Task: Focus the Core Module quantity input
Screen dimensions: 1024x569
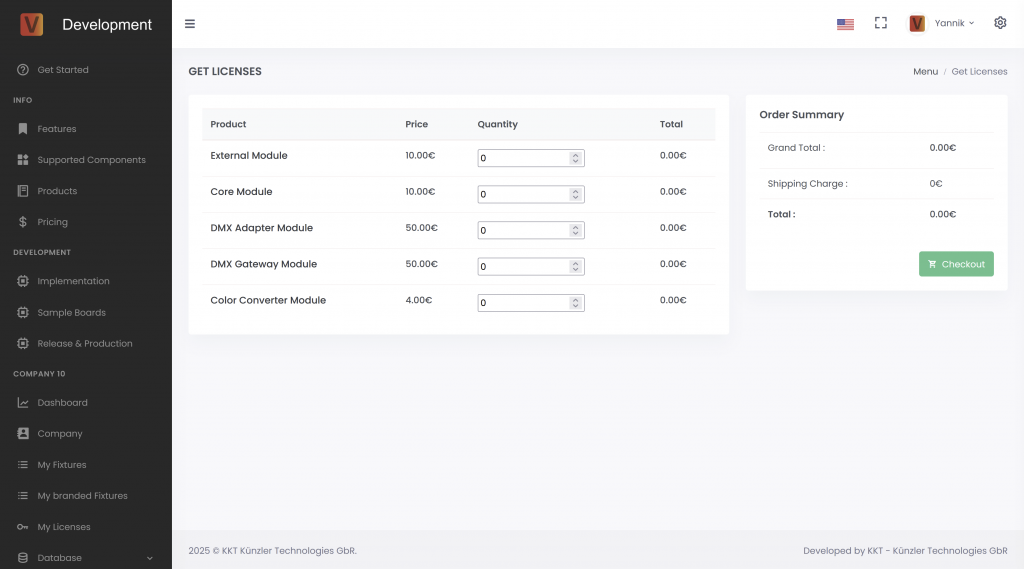Action: pyautogui.click(x=522, y=195)
